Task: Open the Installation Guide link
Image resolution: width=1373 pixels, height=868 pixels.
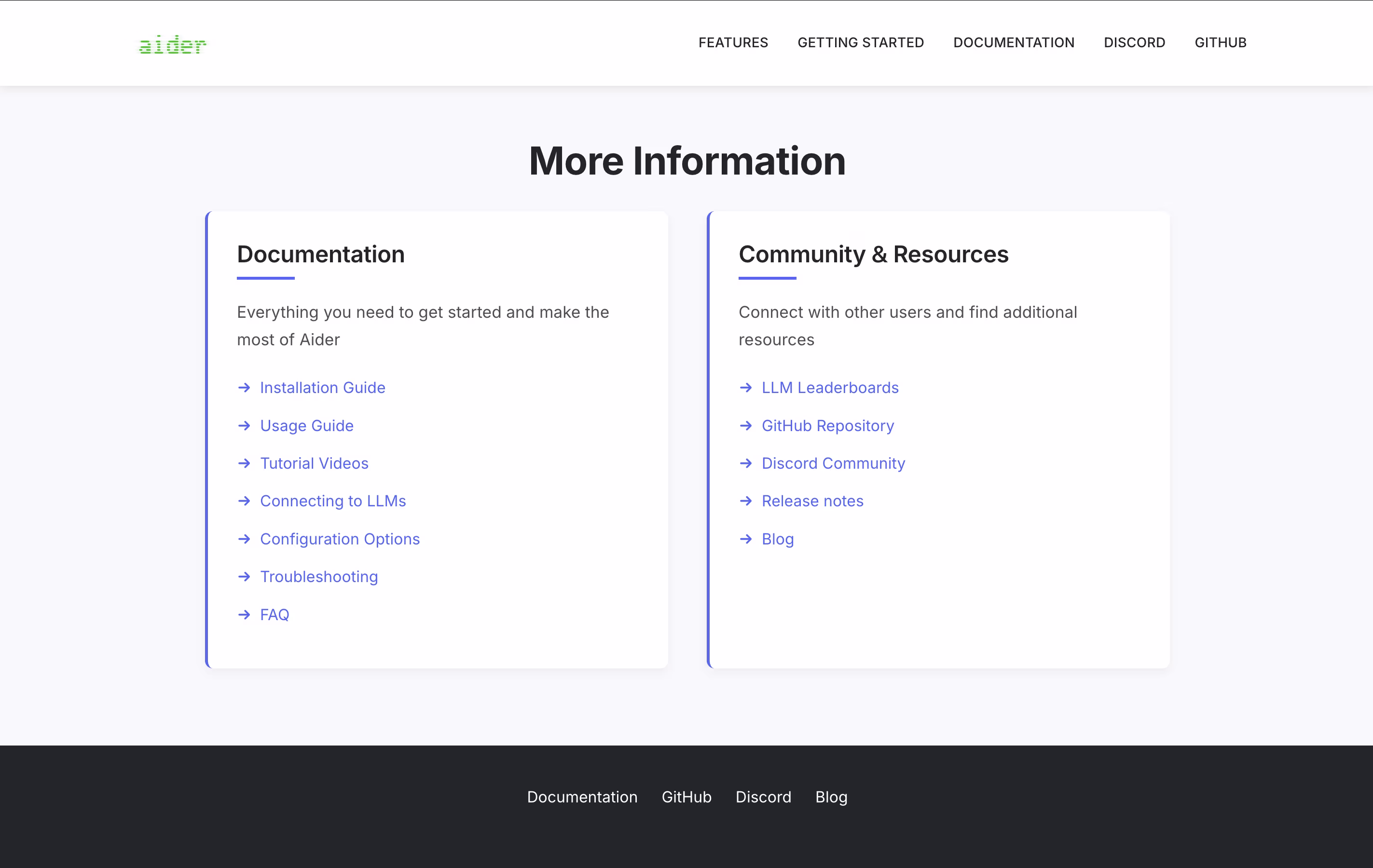Action: 322,388
